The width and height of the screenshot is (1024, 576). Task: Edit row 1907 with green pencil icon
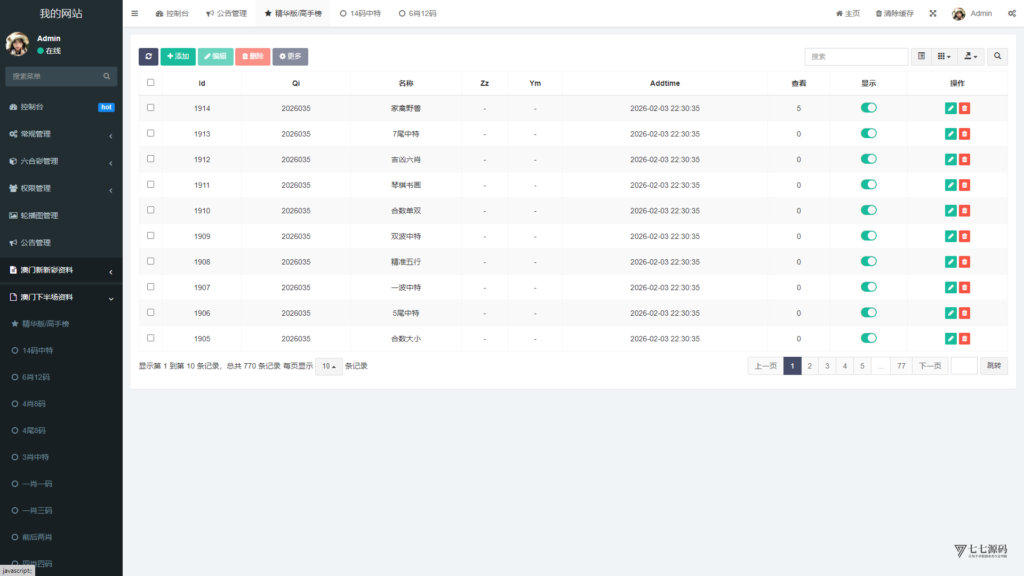point(950,287)
